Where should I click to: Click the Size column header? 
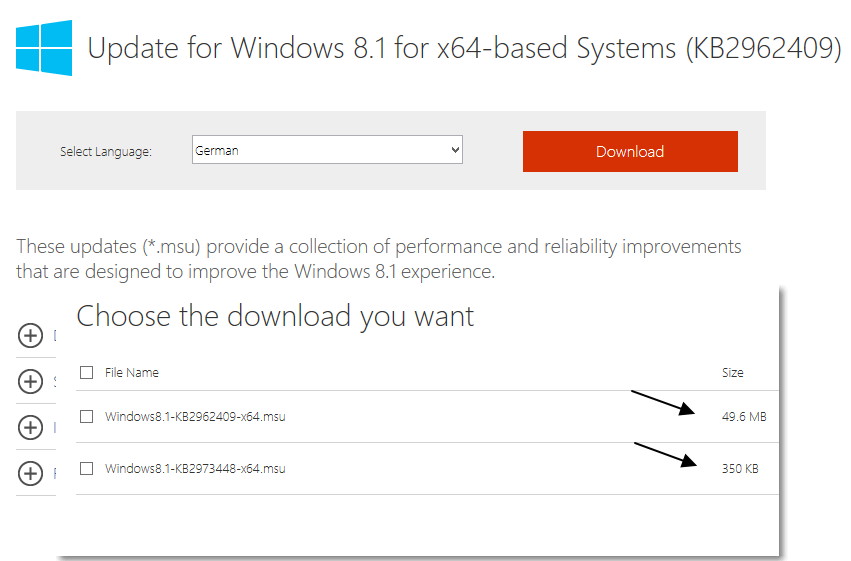click(x=733, y=373)
